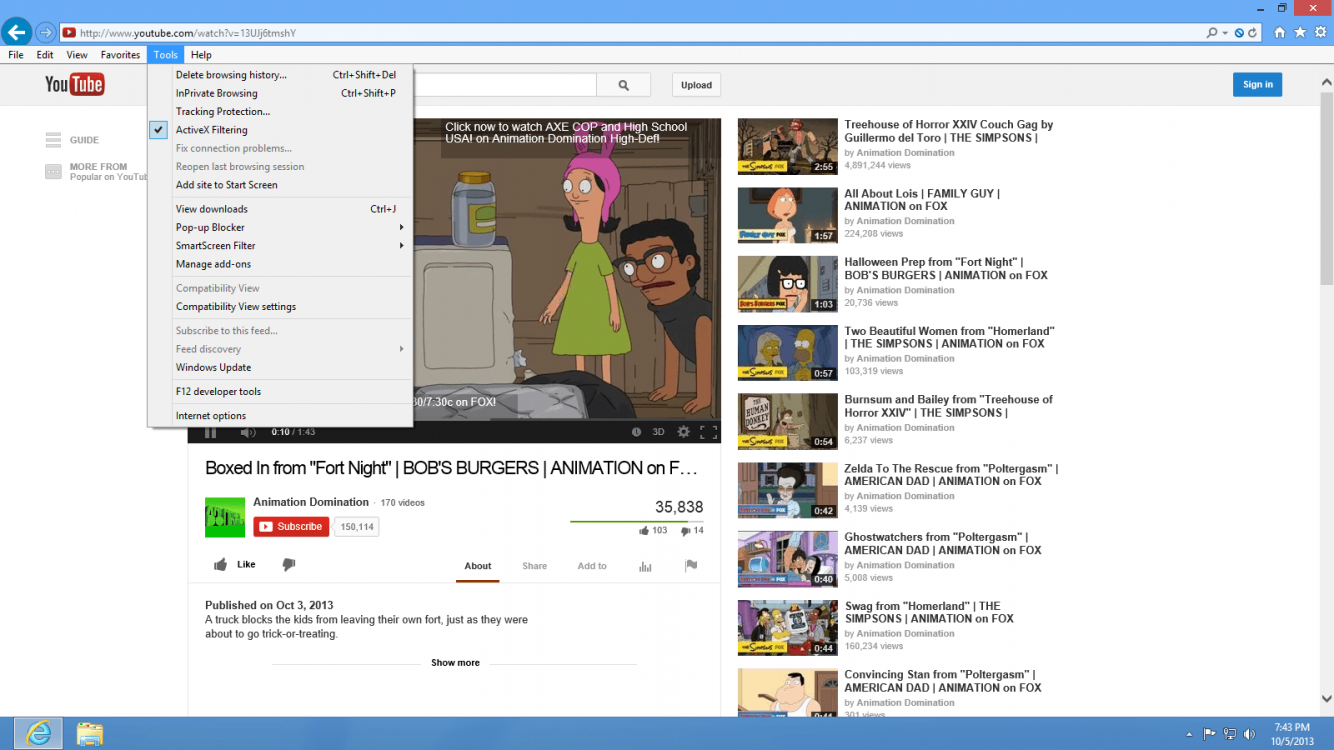Select Windows Update in Tools menu

point(280,367)
